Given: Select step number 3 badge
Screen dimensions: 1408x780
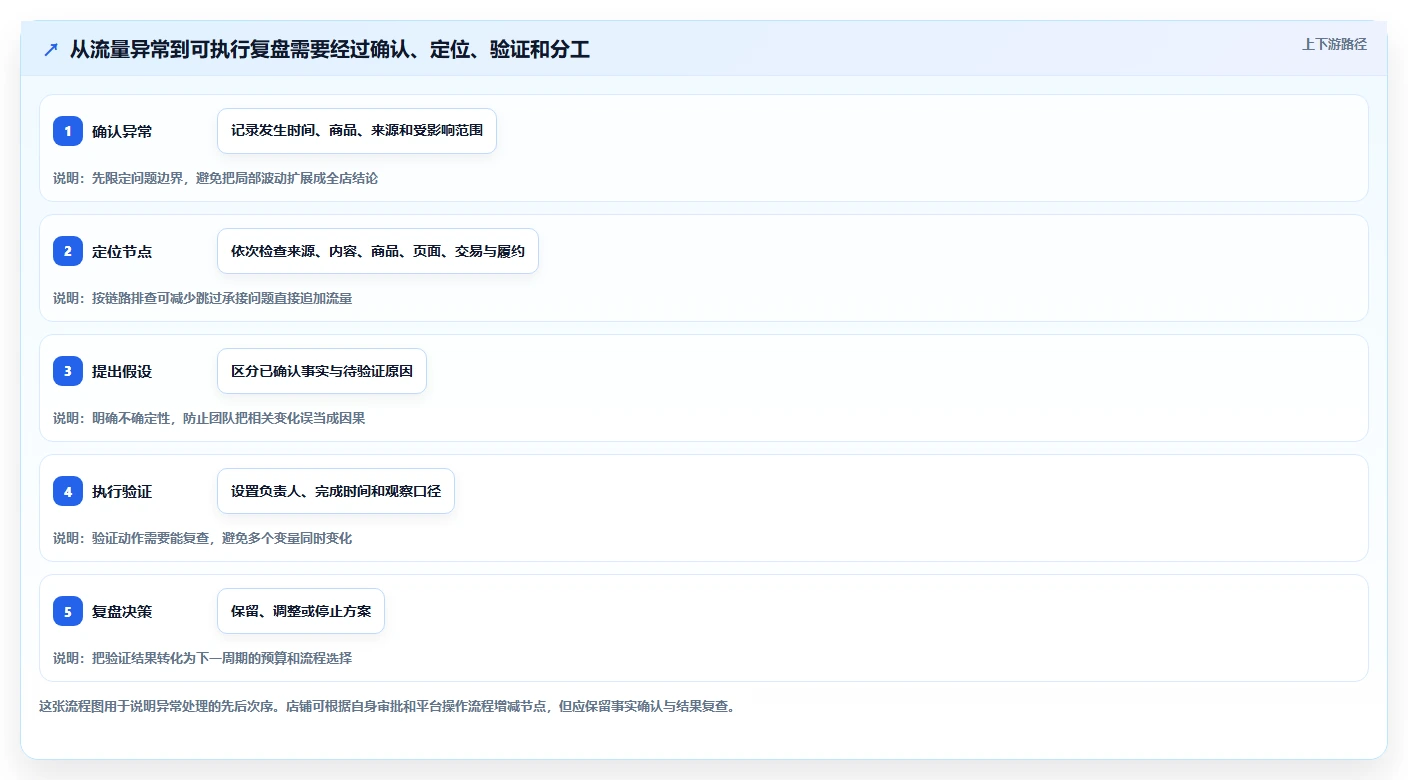Looking at the screenshot, I should (68, 371).
